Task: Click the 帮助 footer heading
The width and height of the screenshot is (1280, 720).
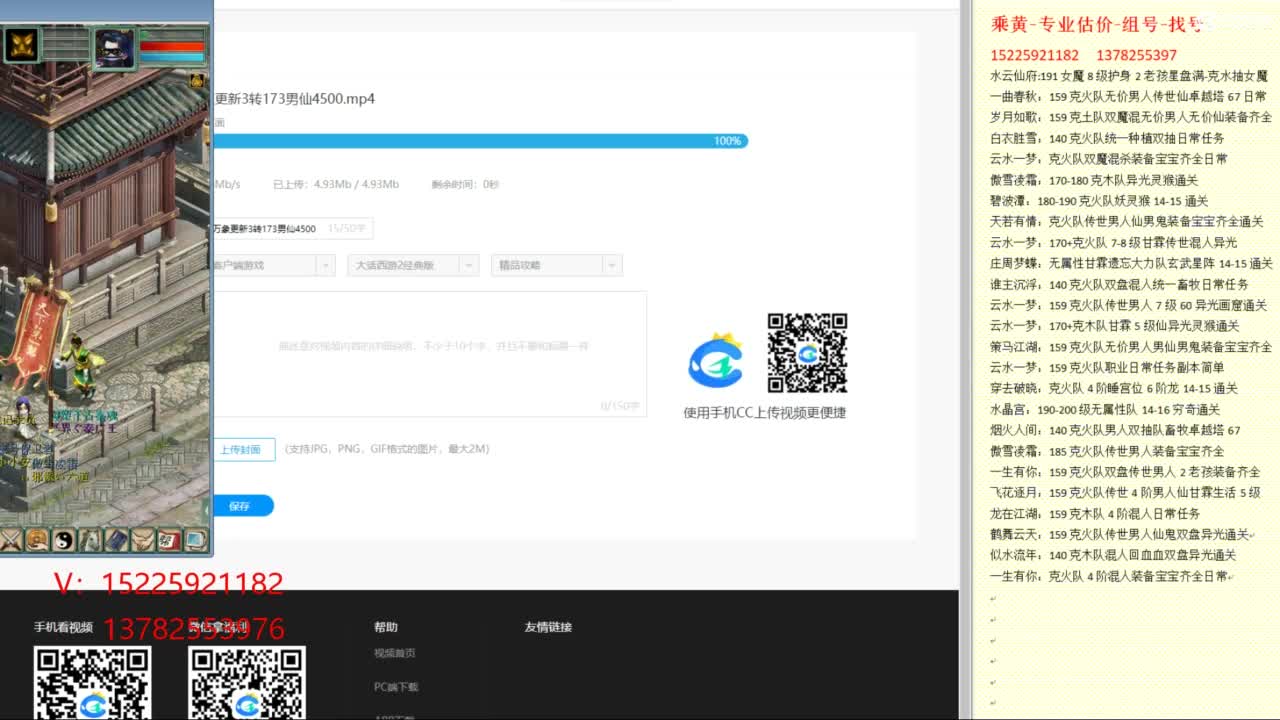Action: pyautogui.click(x=386, y=627)
